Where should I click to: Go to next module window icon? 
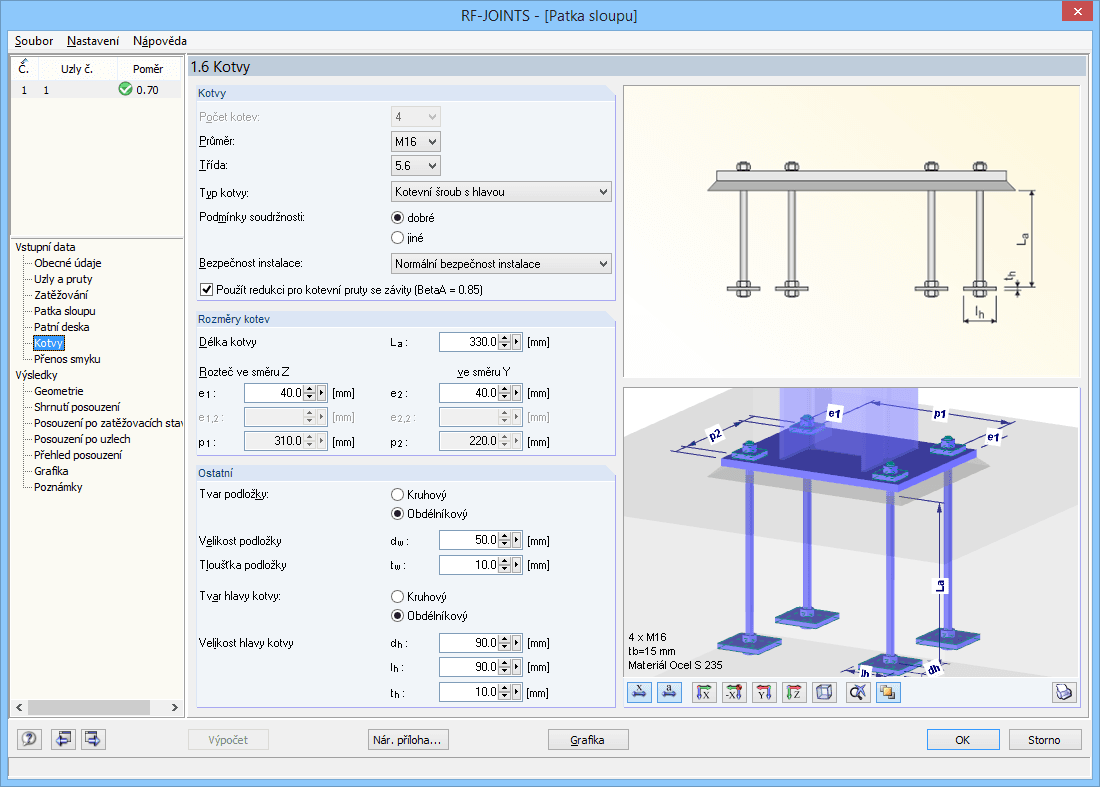coord(93,739)
